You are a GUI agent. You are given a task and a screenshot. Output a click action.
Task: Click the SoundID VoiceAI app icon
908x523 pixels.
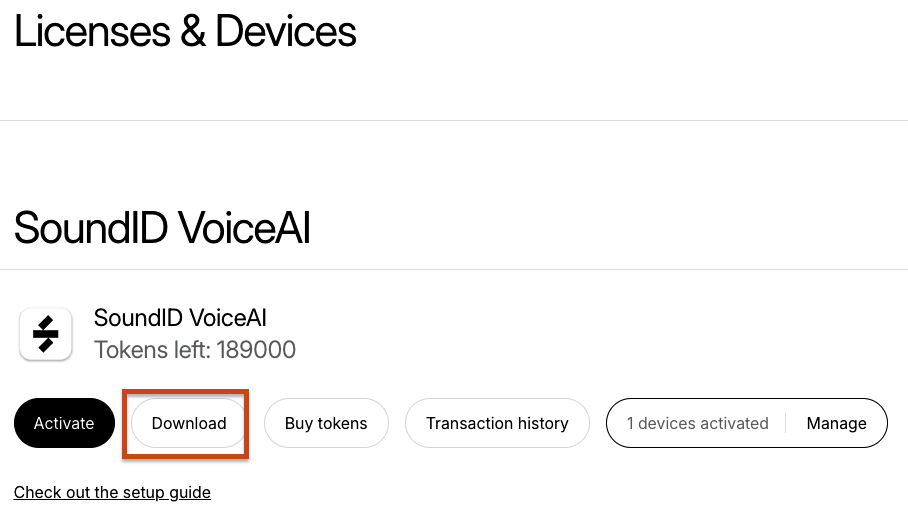46,334
